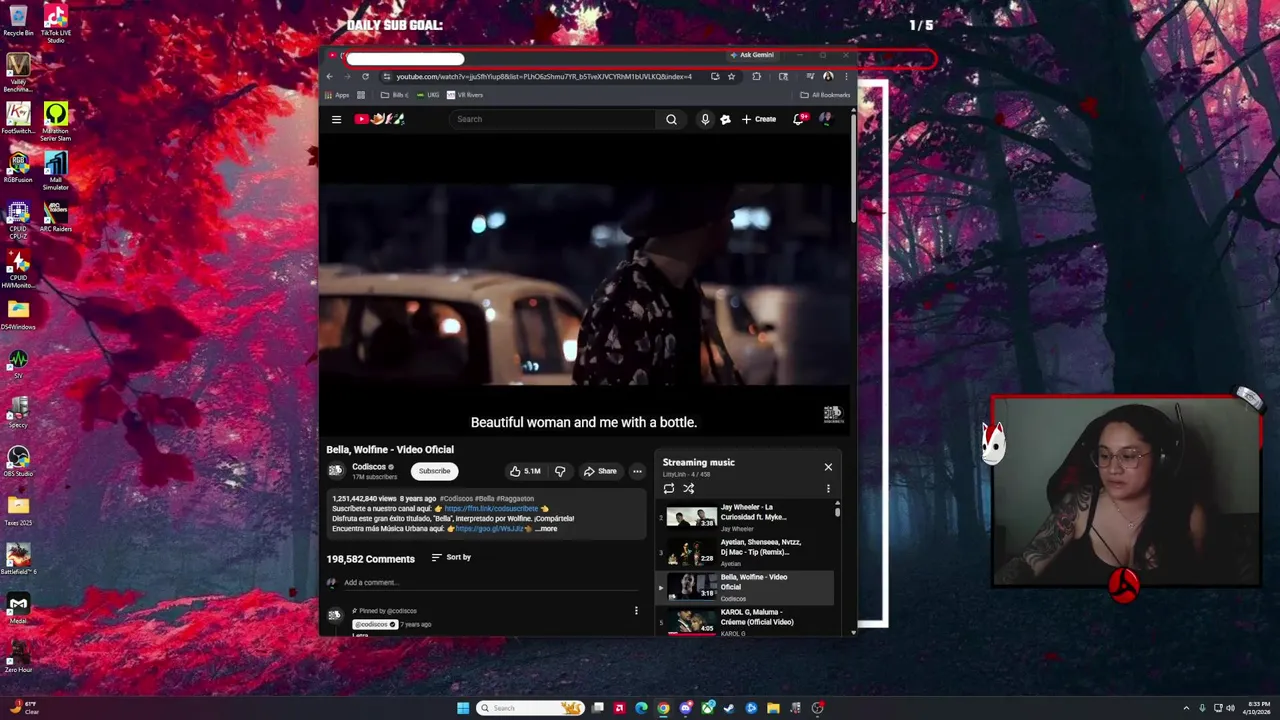Click the browser back arrow
Viewport: 1280px width, 720px height.
point(329,76)
